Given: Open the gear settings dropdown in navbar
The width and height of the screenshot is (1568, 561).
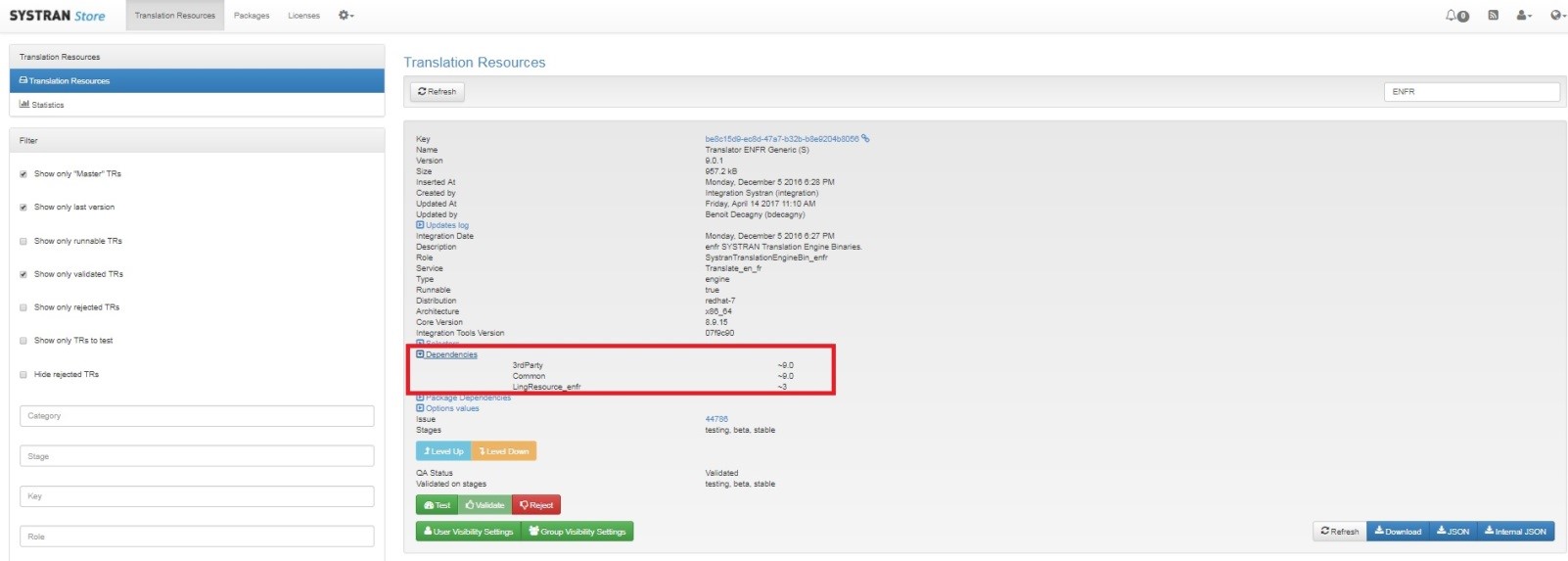Looking at the screenshot, I should [x=346, y=16].
